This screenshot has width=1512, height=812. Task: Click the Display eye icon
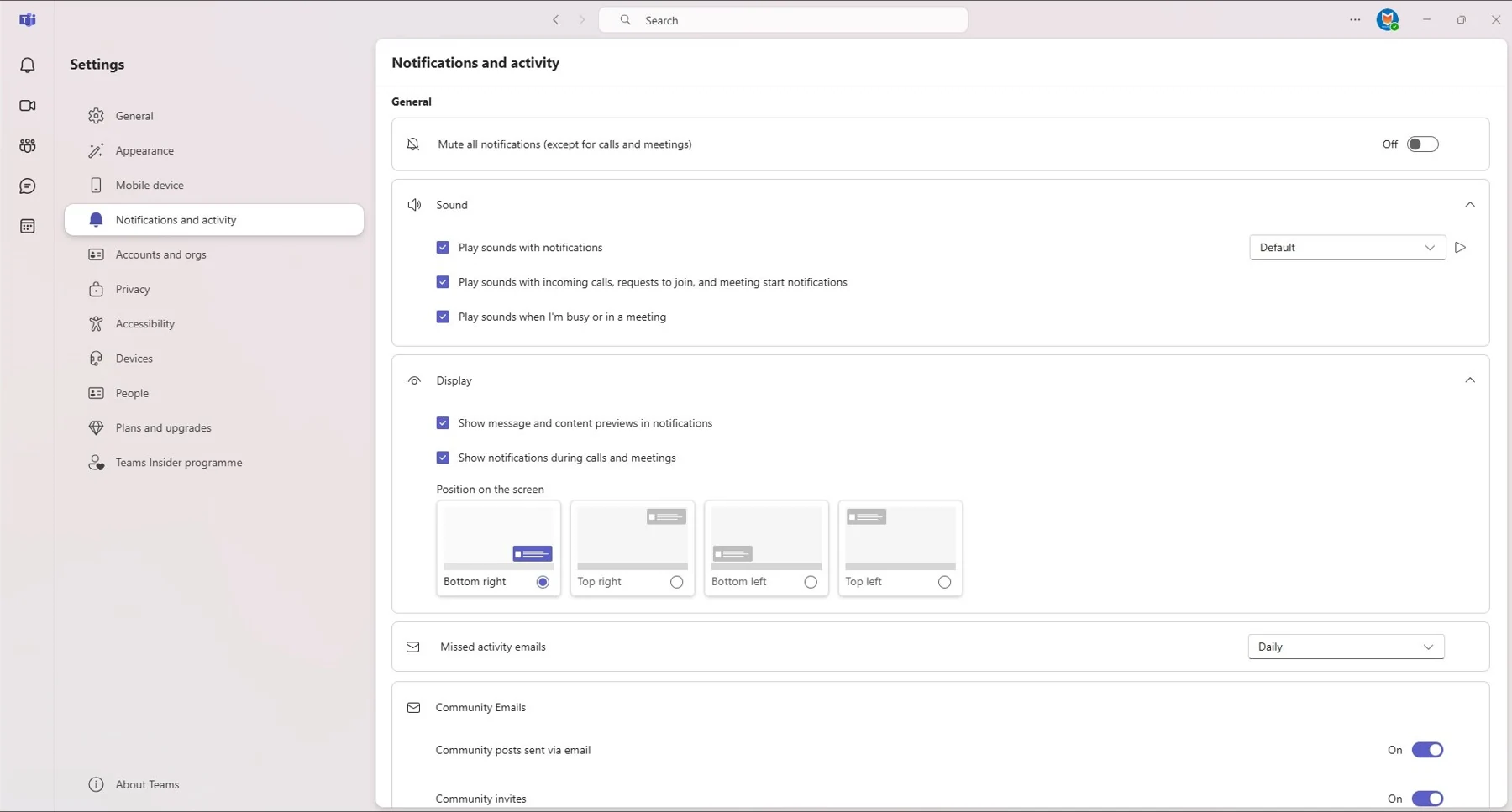(x=414, y=380)
